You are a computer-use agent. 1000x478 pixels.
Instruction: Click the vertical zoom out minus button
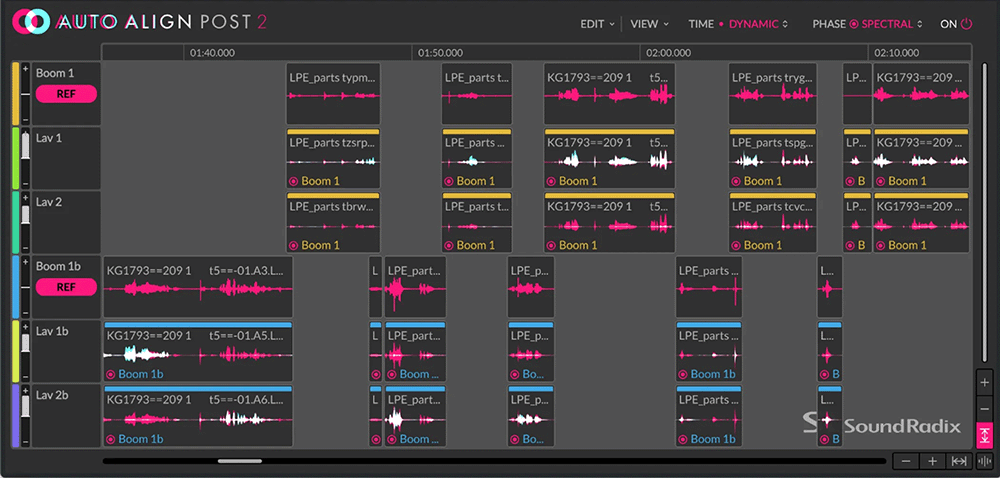point(985,409)
